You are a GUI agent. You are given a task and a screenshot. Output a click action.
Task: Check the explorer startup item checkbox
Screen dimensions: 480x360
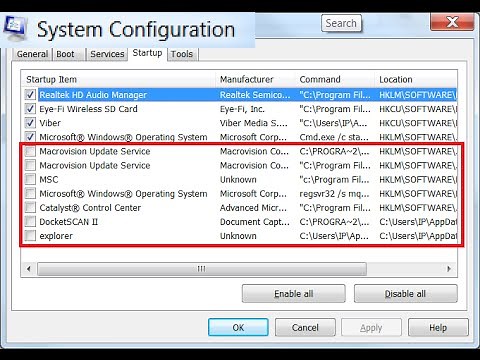pyautogui.click(x=30, y=236)
